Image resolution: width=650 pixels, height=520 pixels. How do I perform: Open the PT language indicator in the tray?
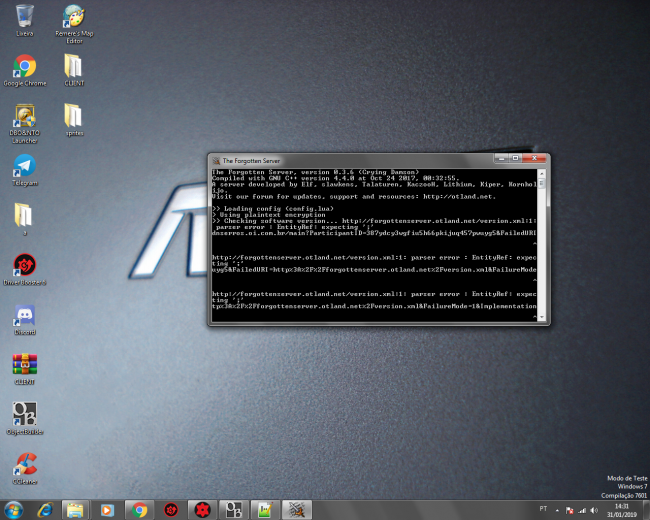pos(543,509)
